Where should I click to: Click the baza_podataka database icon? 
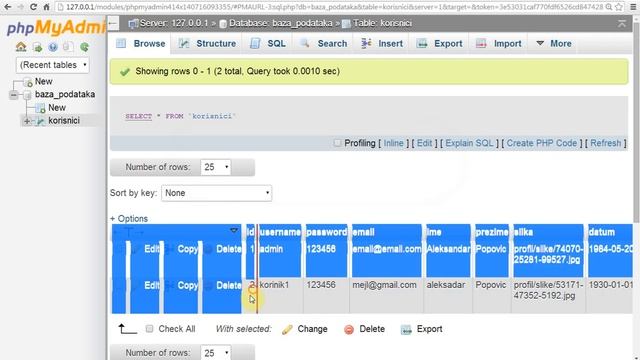tap(27, 95)
